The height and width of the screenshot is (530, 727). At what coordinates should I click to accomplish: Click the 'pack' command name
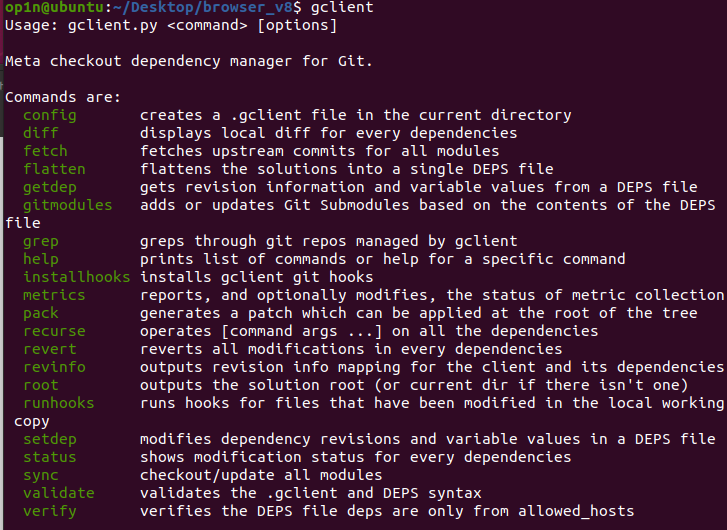click(41, 313)
